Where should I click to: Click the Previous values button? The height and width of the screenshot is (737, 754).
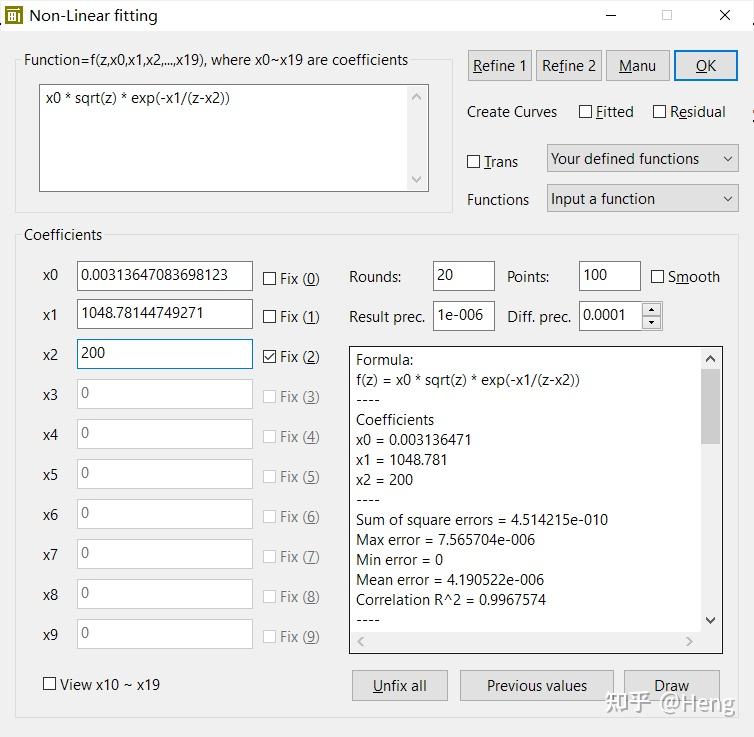[536, 686]
